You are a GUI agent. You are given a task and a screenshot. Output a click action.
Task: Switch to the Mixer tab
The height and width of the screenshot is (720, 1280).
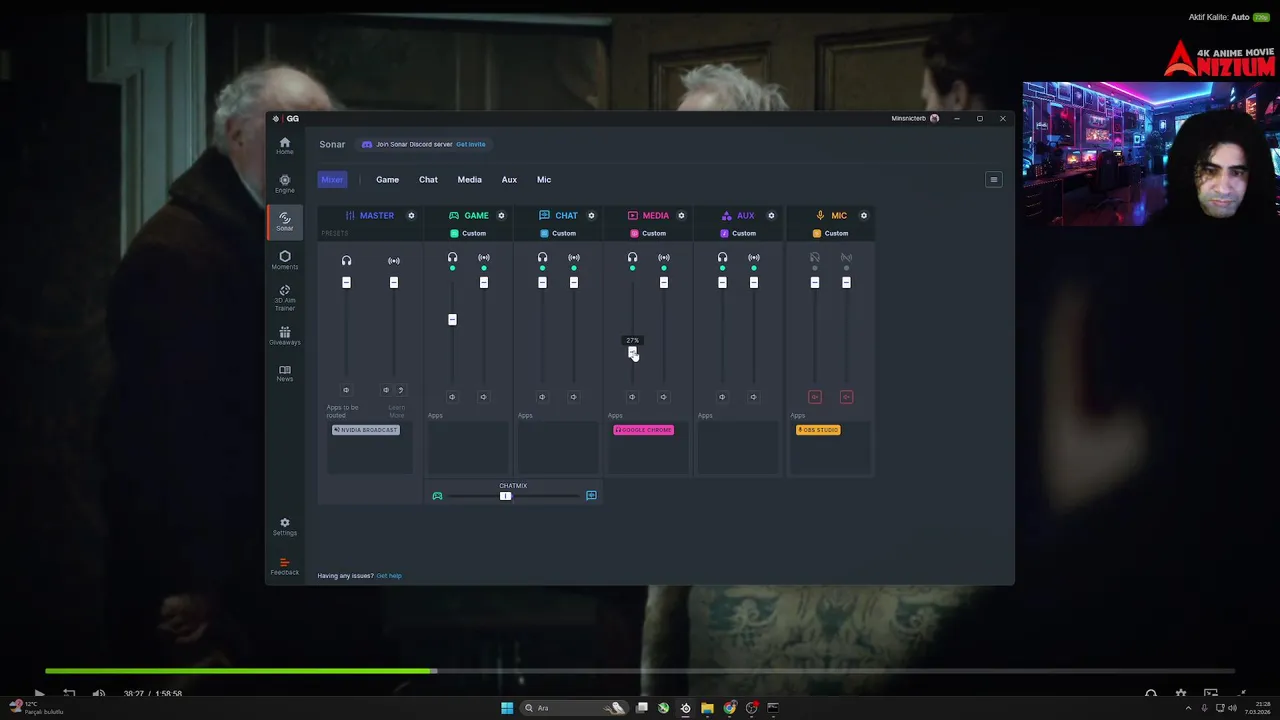click(332, 180)
